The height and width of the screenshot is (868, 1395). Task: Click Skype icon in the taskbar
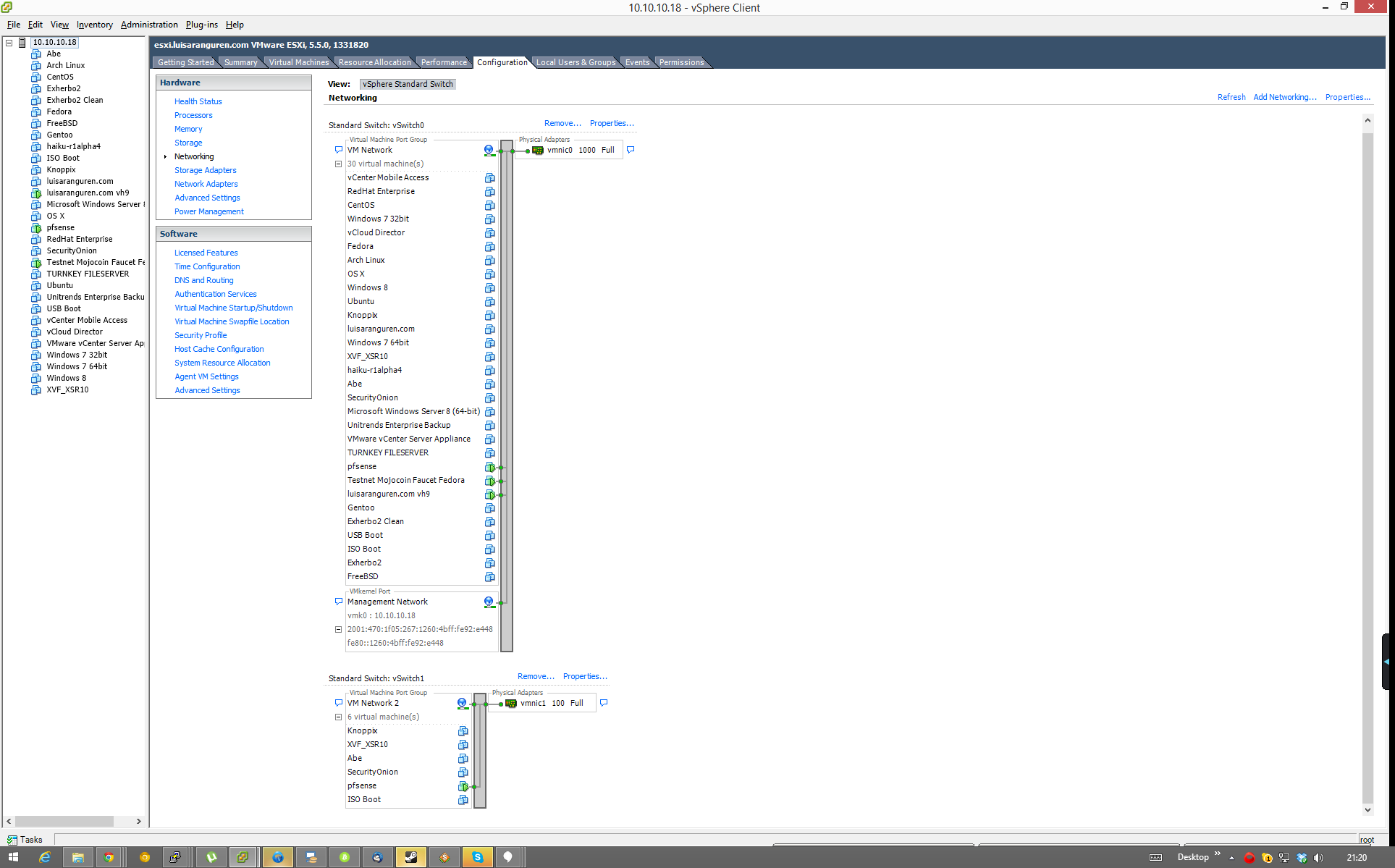tap(478, 857)
